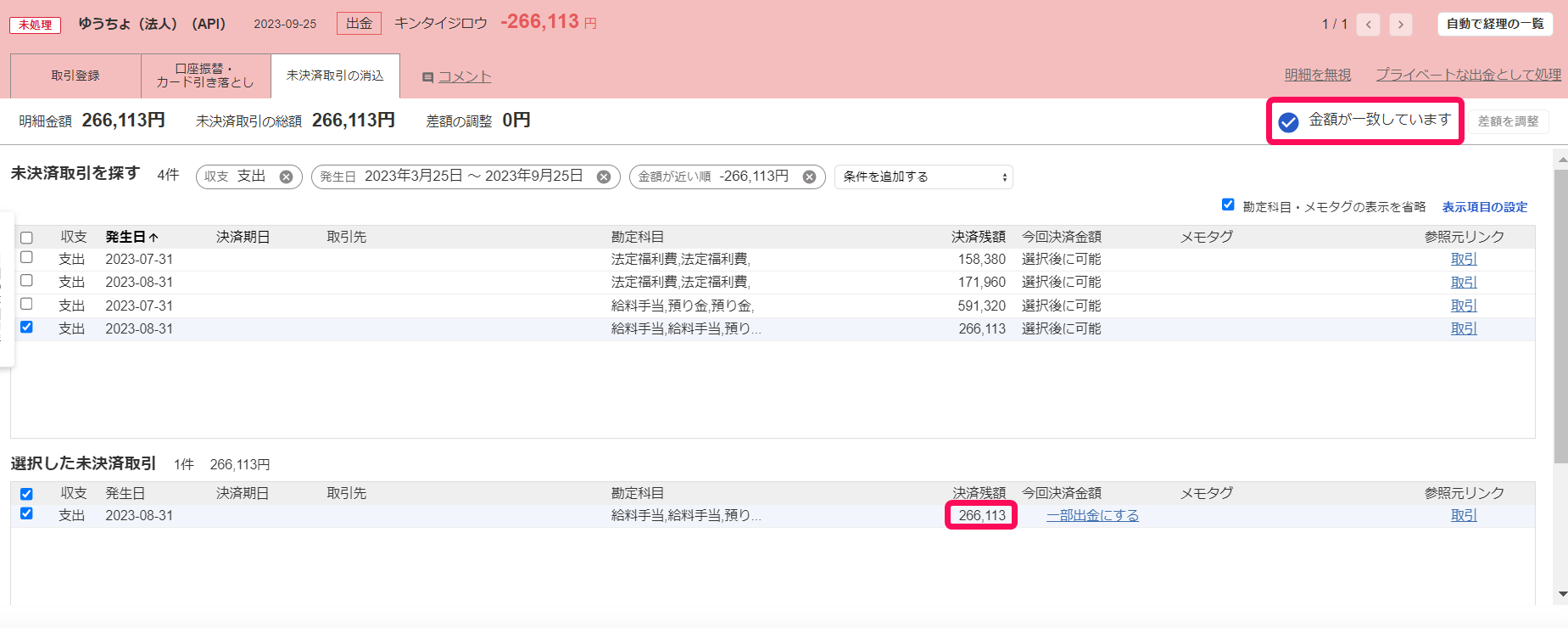Check the 2023-07-31 591,320 row
Viewport: 1568px width, 628px height.
pyautogui.click(x=26, y=304)
